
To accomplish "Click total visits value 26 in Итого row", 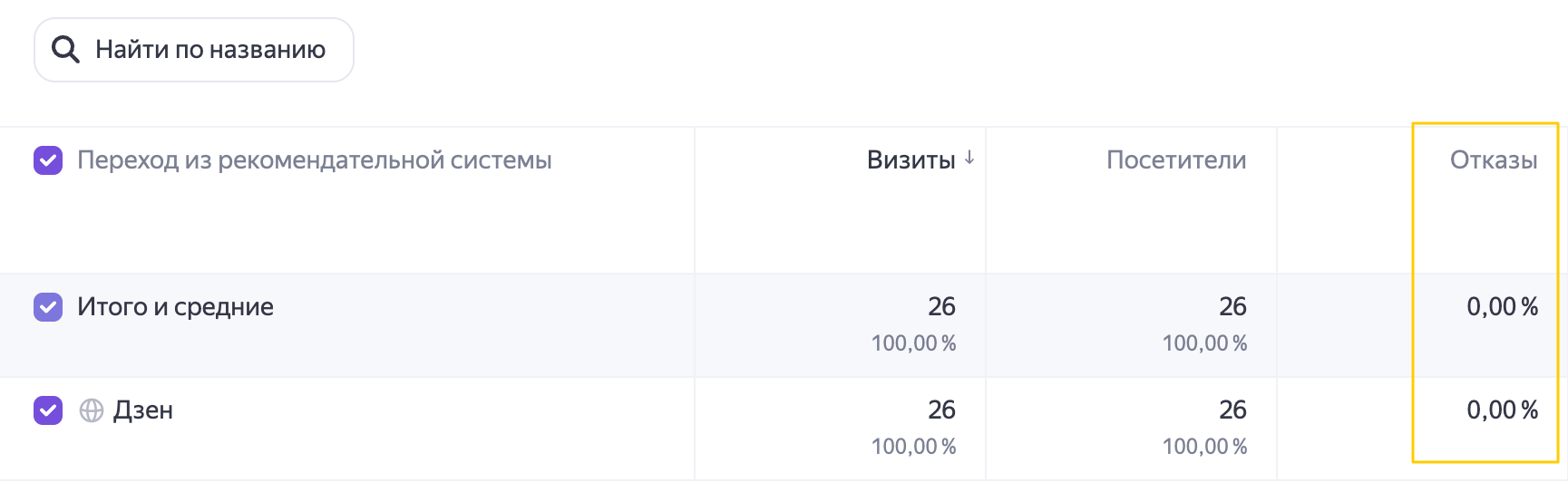I will (941, 306).
